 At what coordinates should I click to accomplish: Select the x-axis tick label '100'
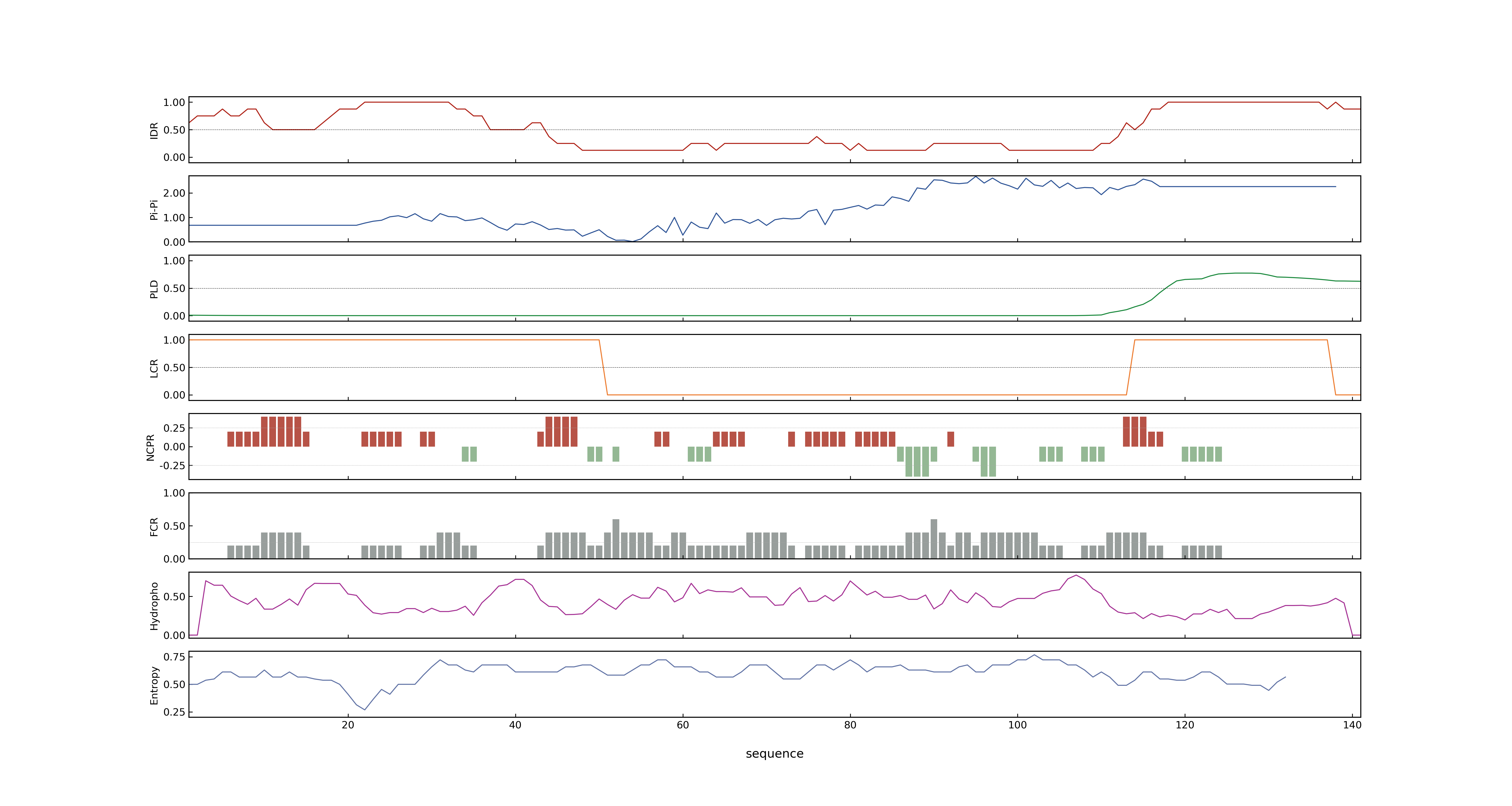coord(1017,725)
